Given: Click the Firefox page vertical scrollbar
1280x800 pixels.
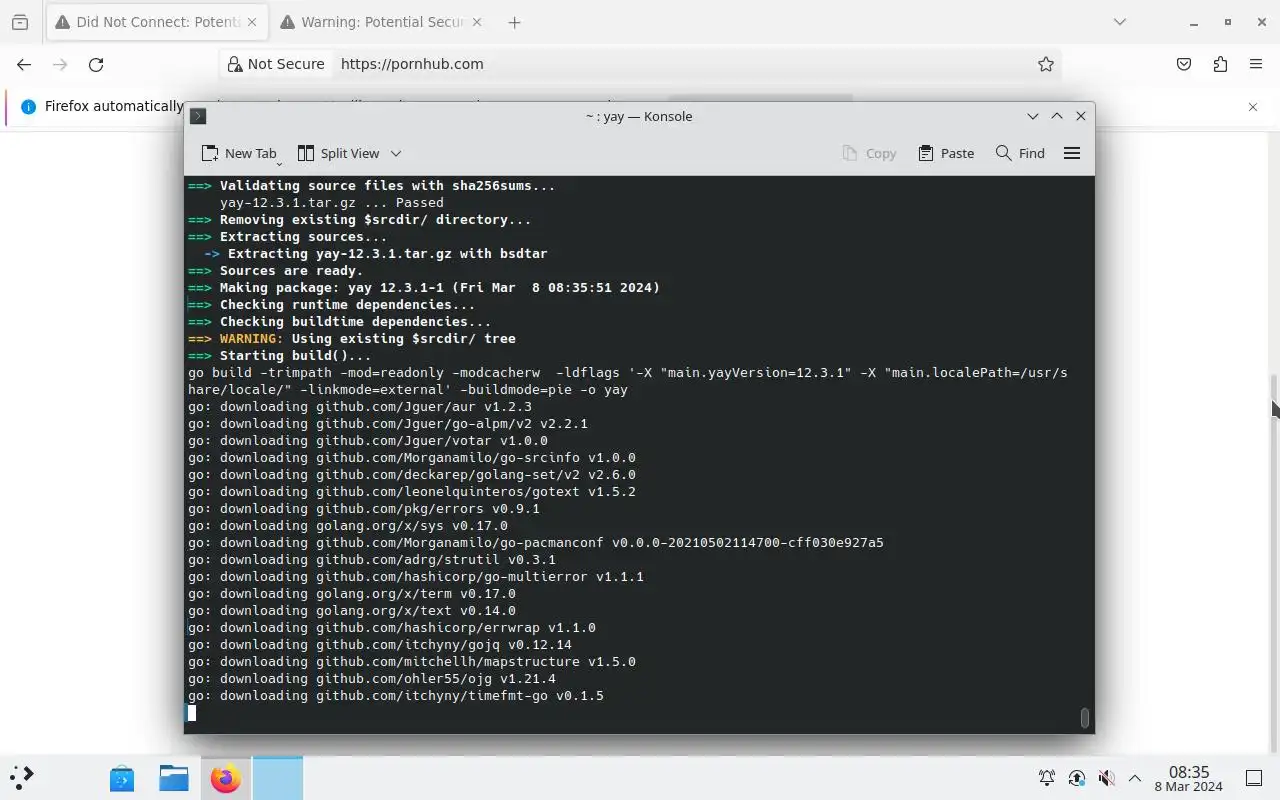Looking at the screenshot, I should tap(1274, 562).
